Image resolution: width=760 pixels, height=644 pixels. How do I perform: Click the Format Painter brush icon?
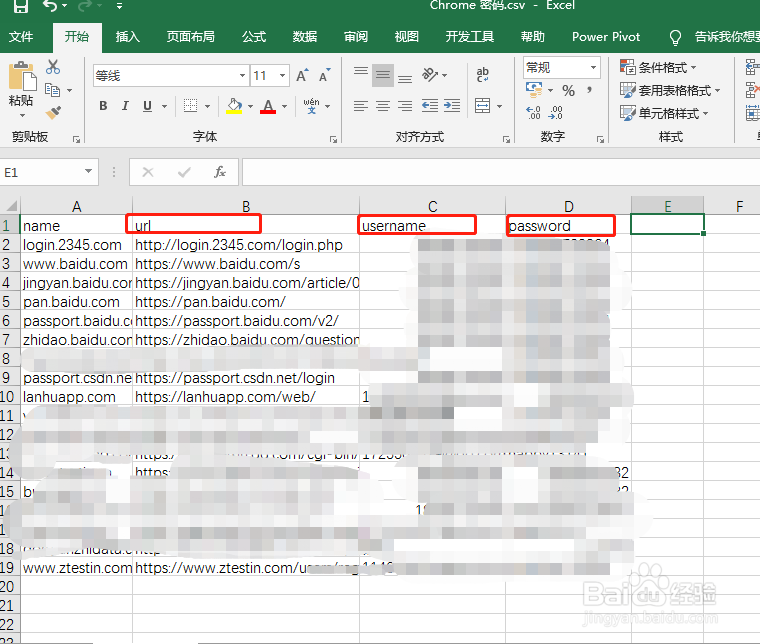(x=53, y=112)
